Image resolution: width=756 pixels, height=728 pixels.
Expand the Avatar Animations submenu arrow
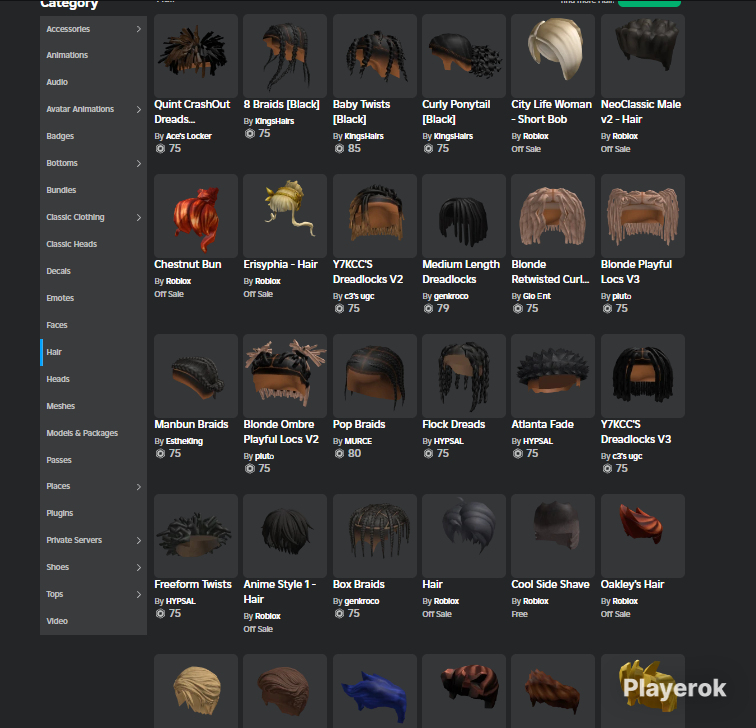[x=139, y=109]
